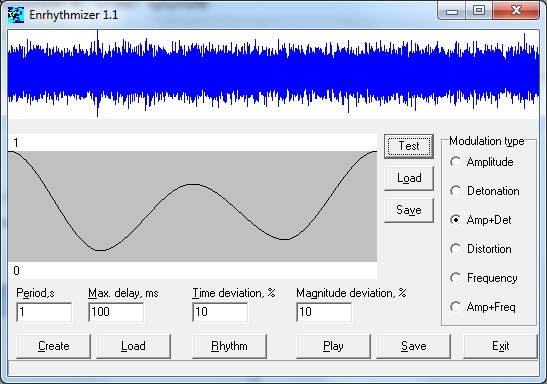Focus the Period, s input field
Viewport: 547px width, 384px height.
click(44, 312)
